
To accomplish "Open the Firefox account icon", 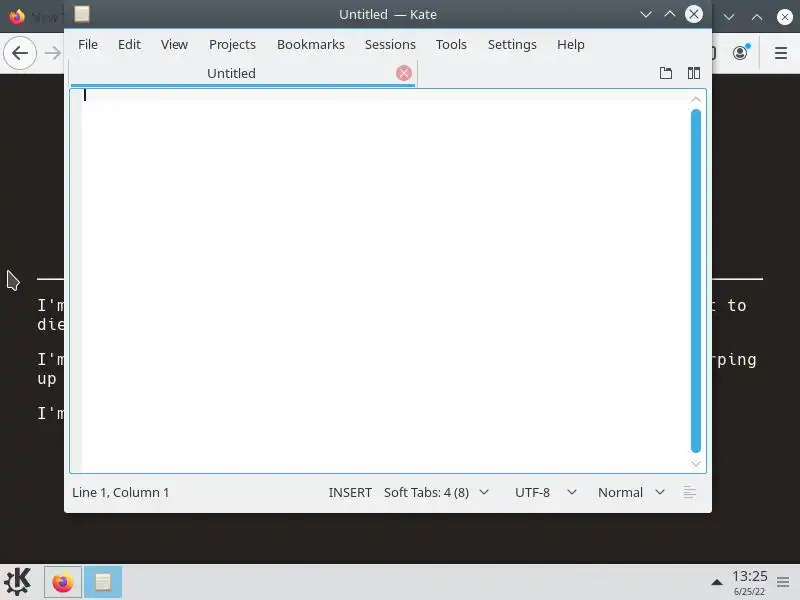I will (x=740, y=53).
